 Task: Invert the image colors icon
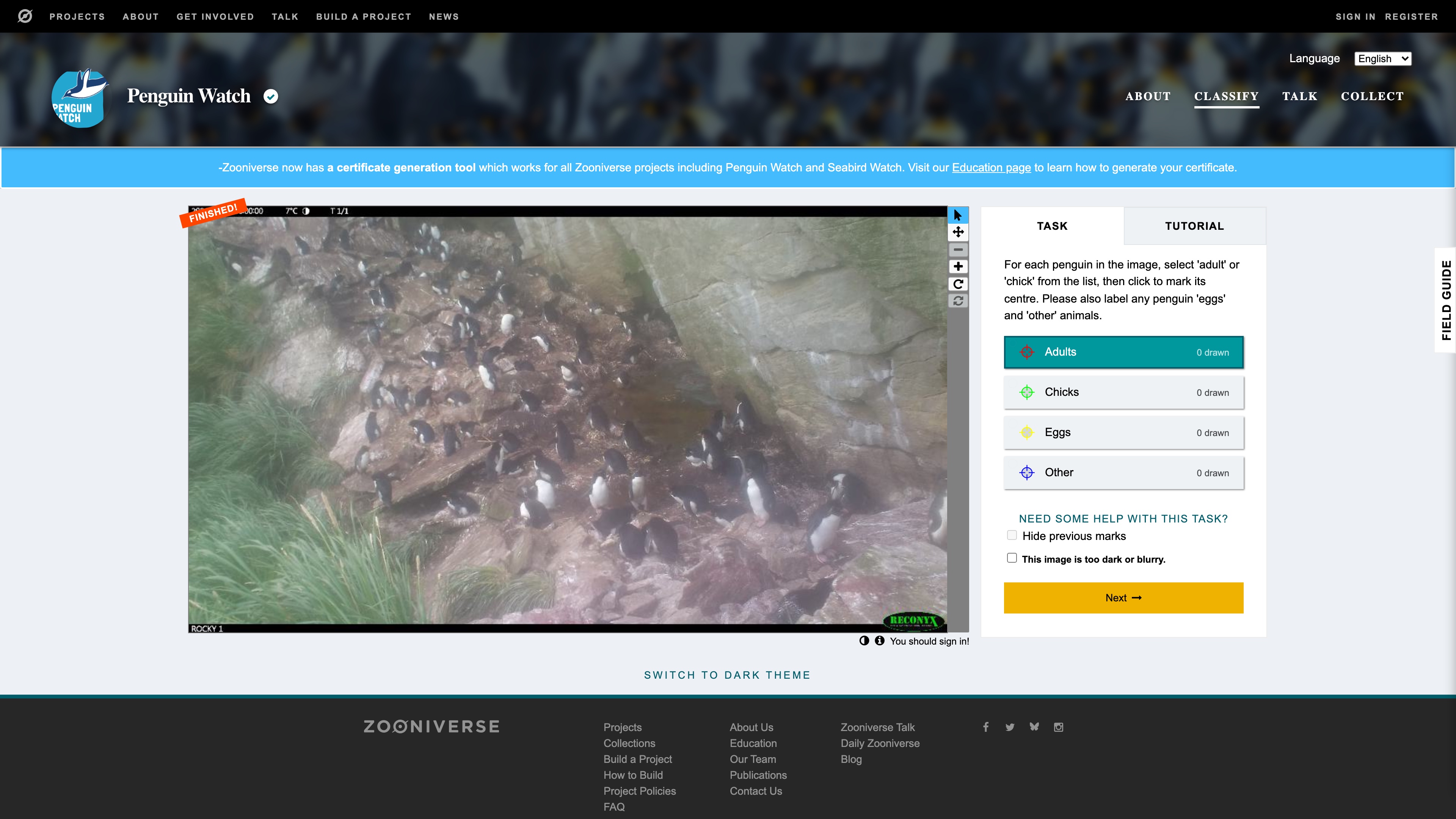pos(864,640)
